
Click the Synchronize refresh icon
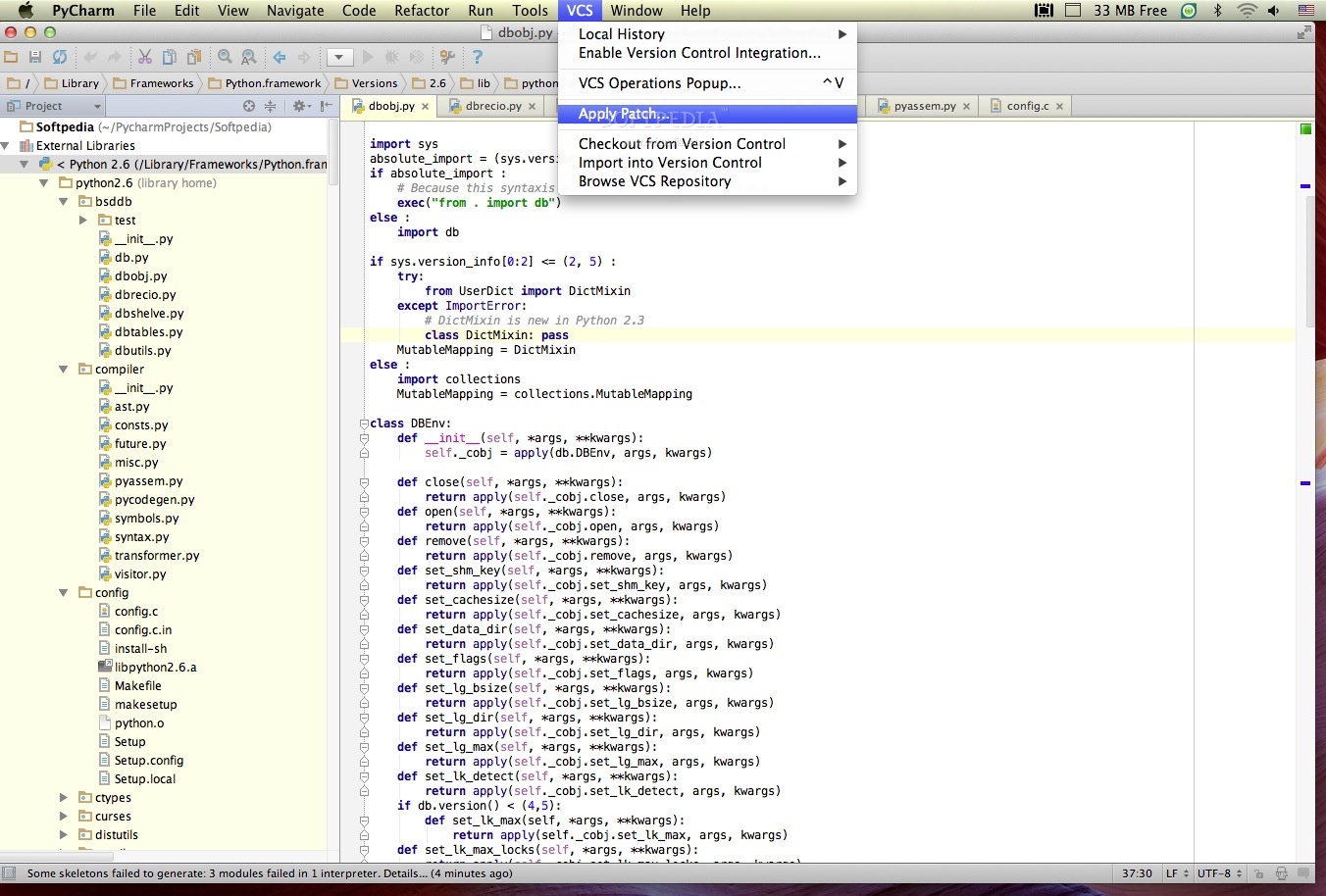click(60, 58)
